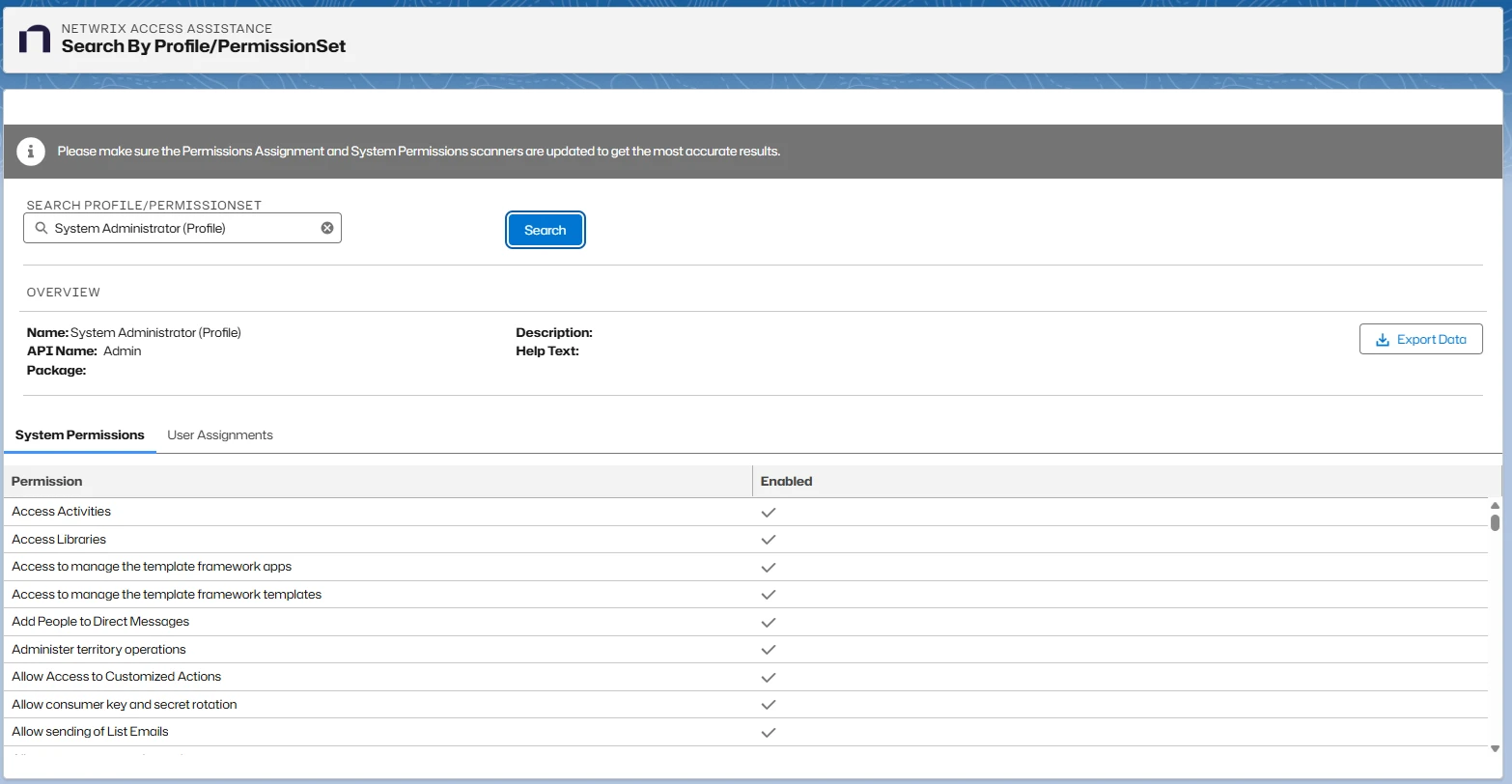Toggle the Enabled check for Allow consumer key and secret rotation
The height and width of the screenshot is (784, 1512).
point(769,705)
